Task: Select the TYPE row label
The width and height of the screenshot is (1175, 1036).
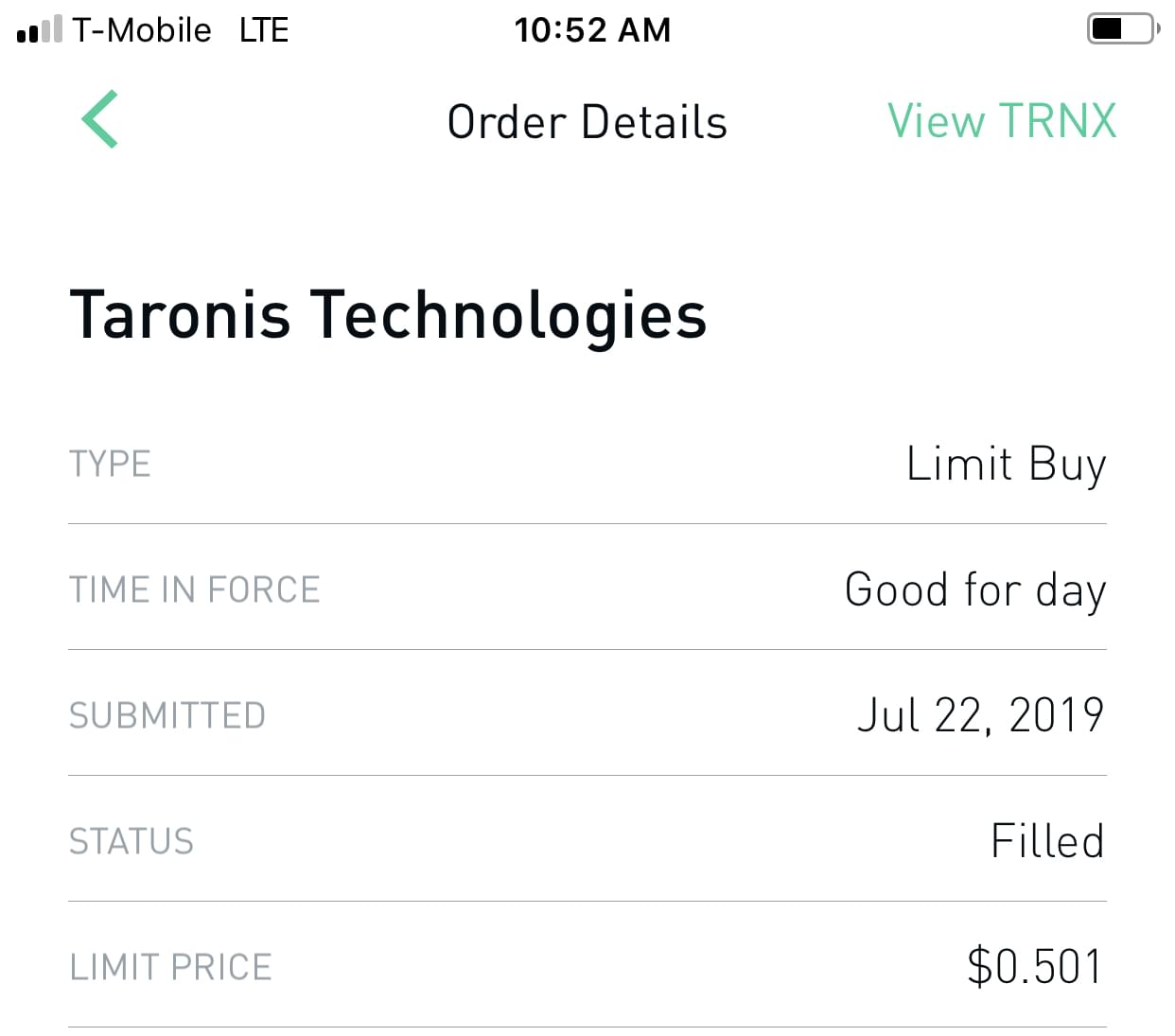Action: (x=110, y=465)
